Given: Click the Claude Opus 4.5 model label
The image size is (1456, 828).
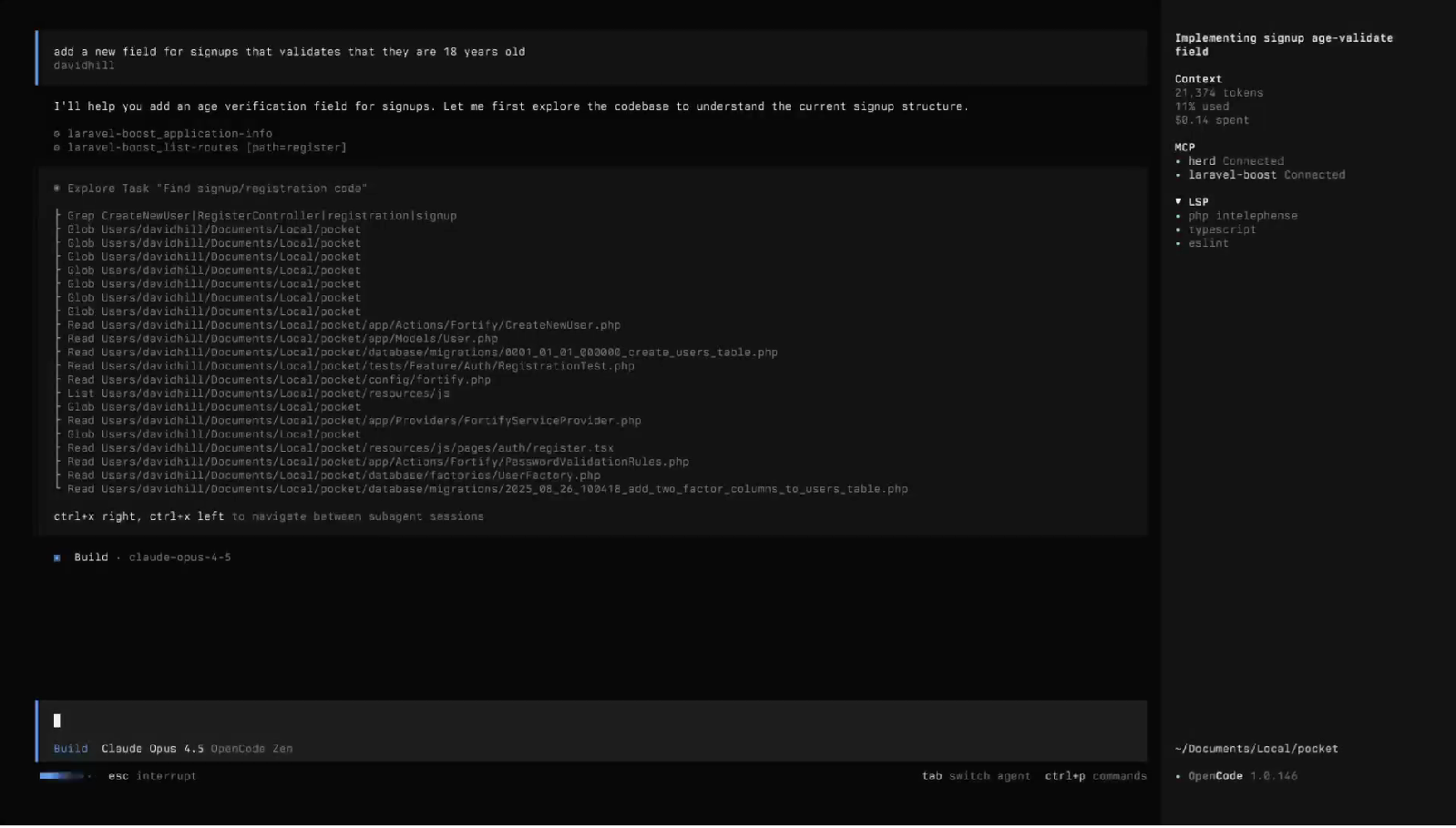Looking at the screenshot, I should (152, 749).
